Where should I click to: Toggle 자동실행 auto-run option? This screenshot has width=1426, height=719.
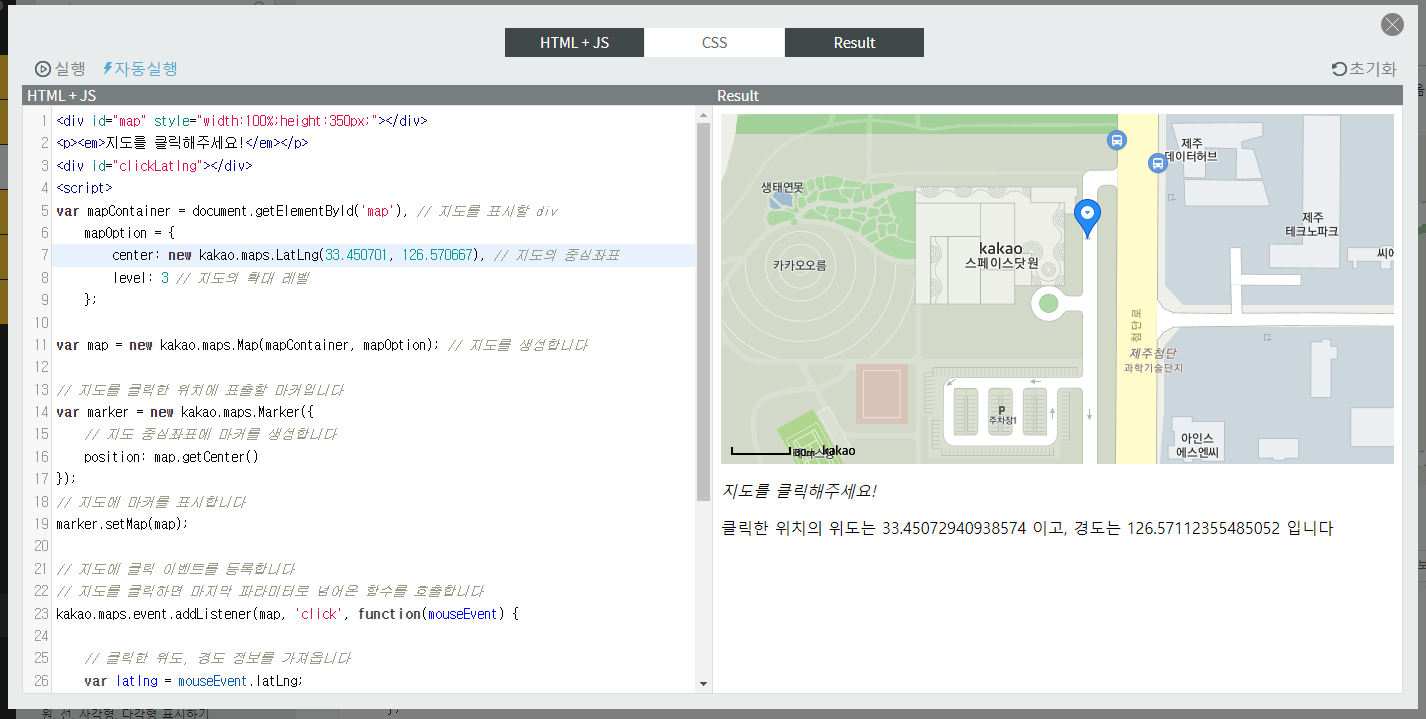click(x=140, y=69)
